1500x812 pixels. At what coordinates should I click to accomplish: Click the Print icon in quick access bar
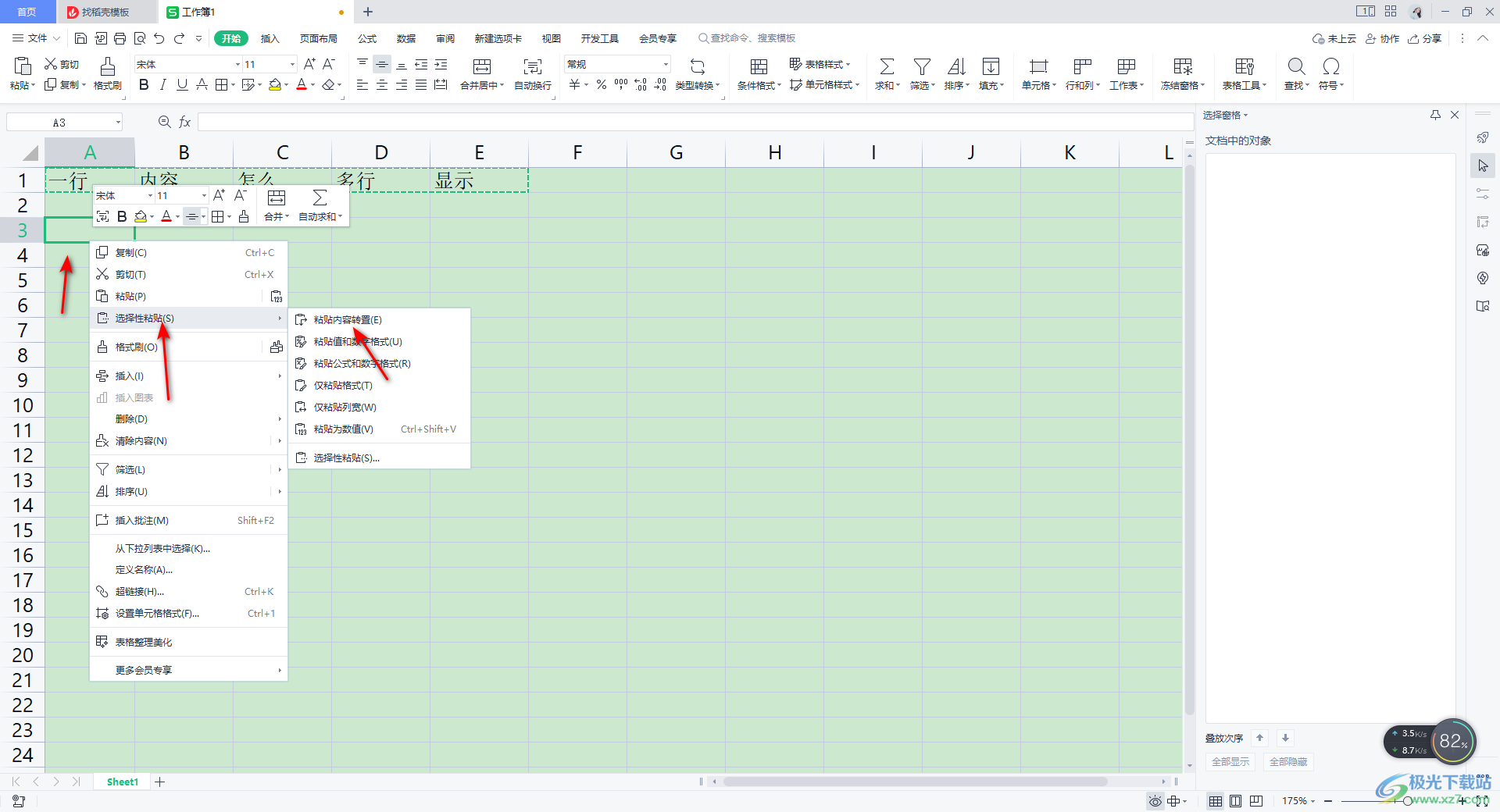(120, 38)
